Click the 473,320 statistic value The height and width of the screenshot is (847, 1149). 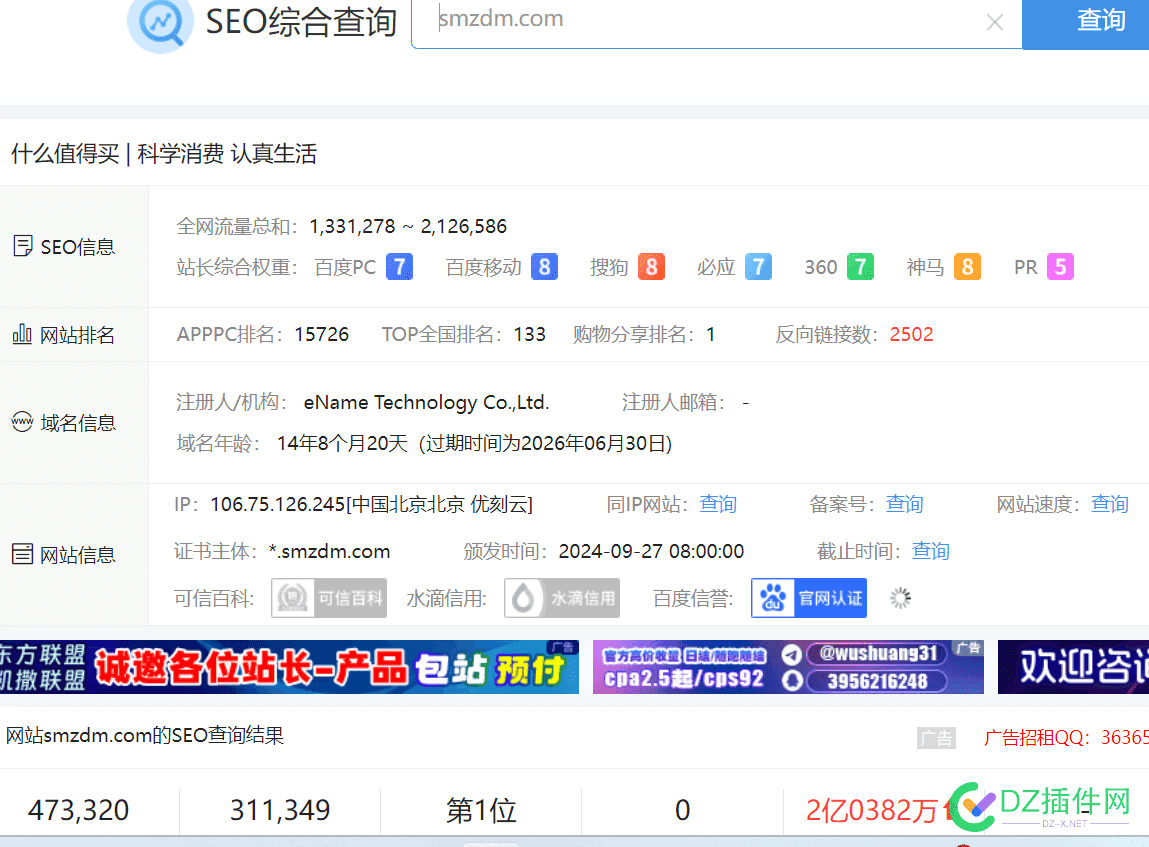pyautogui.click(x=78, y=810)
